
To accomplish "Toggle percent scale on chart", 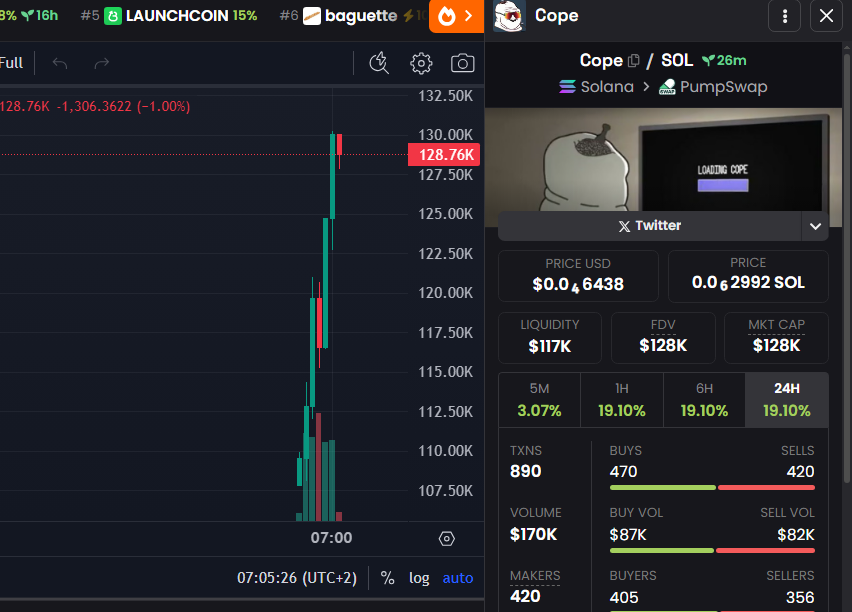I will 387,578.
